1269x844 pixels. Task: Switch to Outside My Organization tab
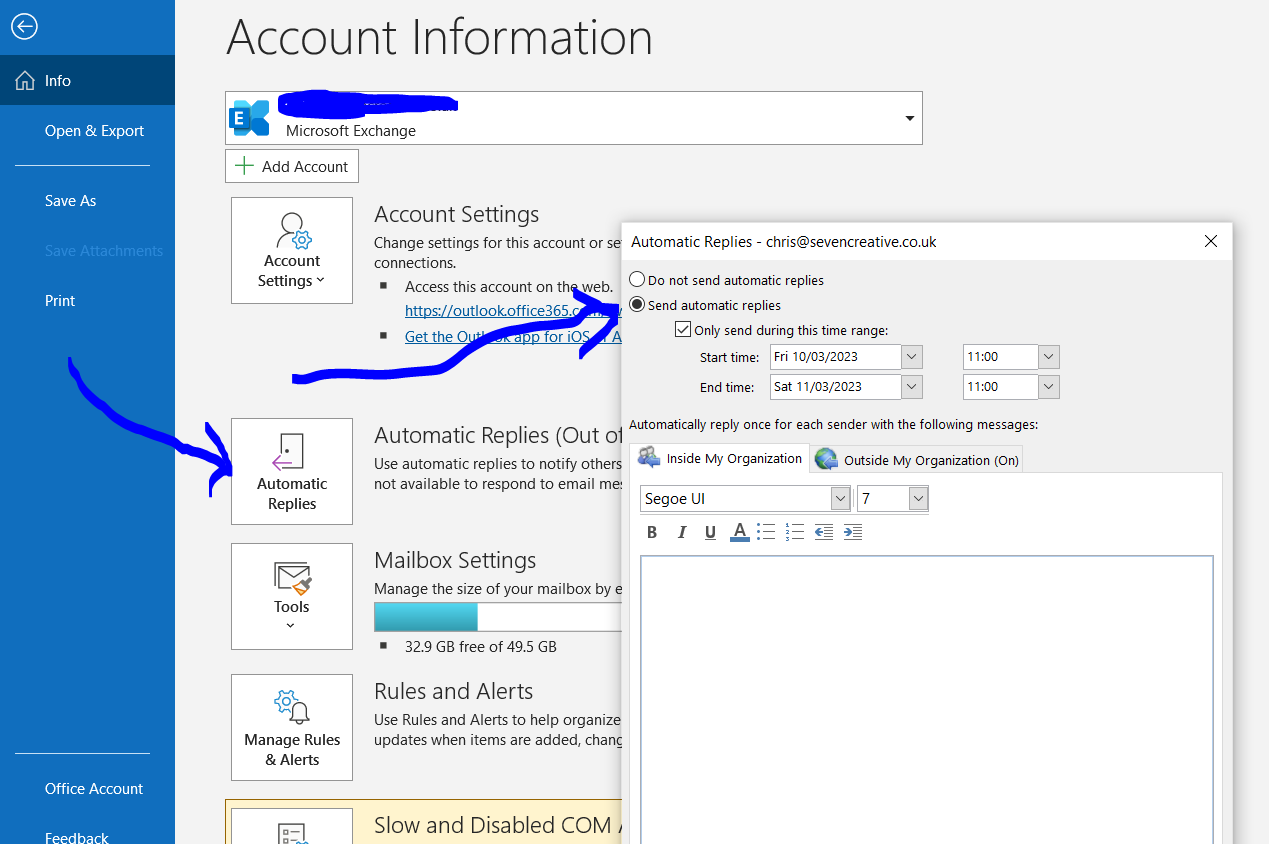(x=916, y=460)
